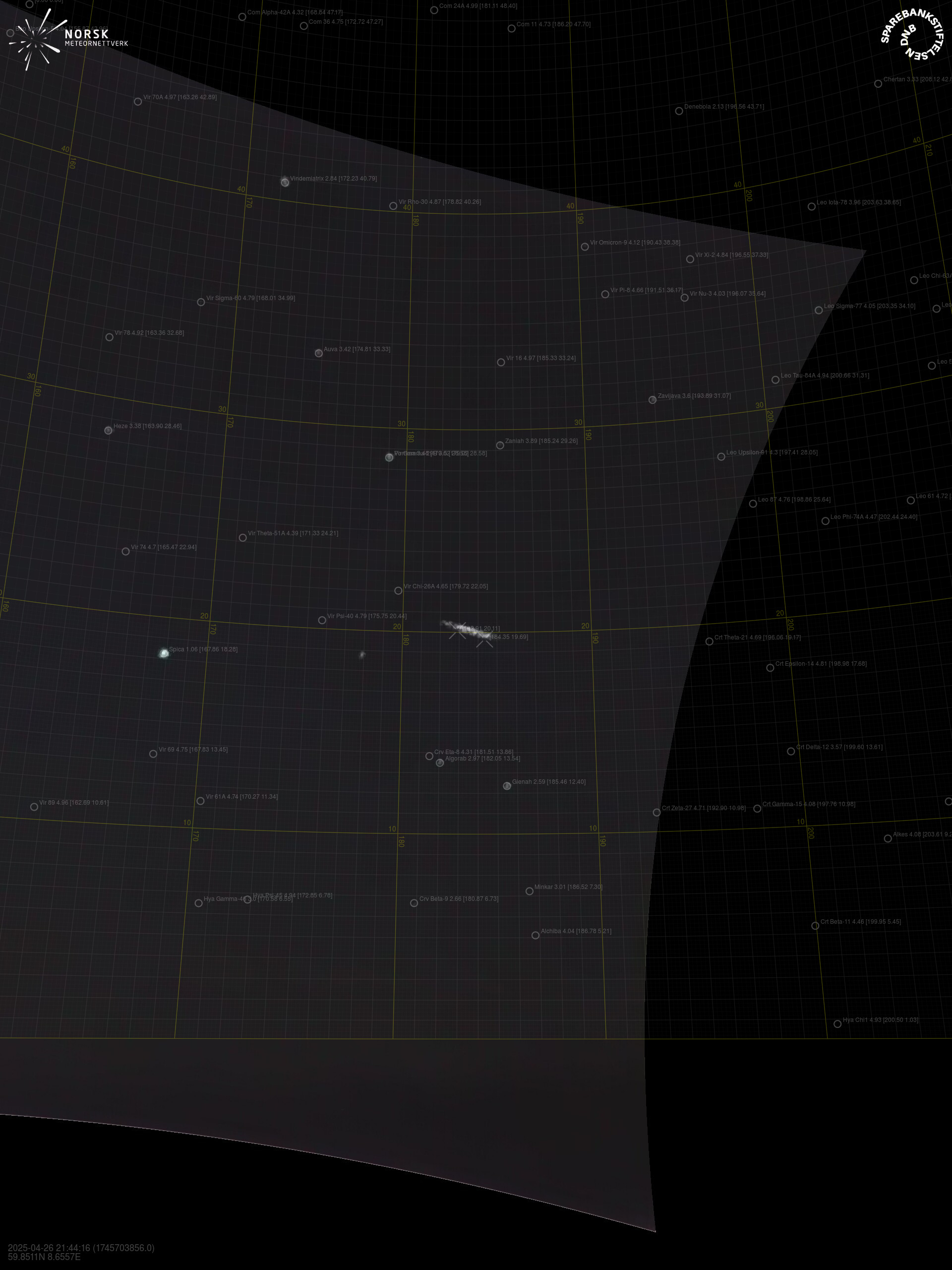Viewport: 952px width, 1270px height.
Task: Click the label 'Leo 87 4.76'
Action: pyautogui.click(x=773, y=500)
